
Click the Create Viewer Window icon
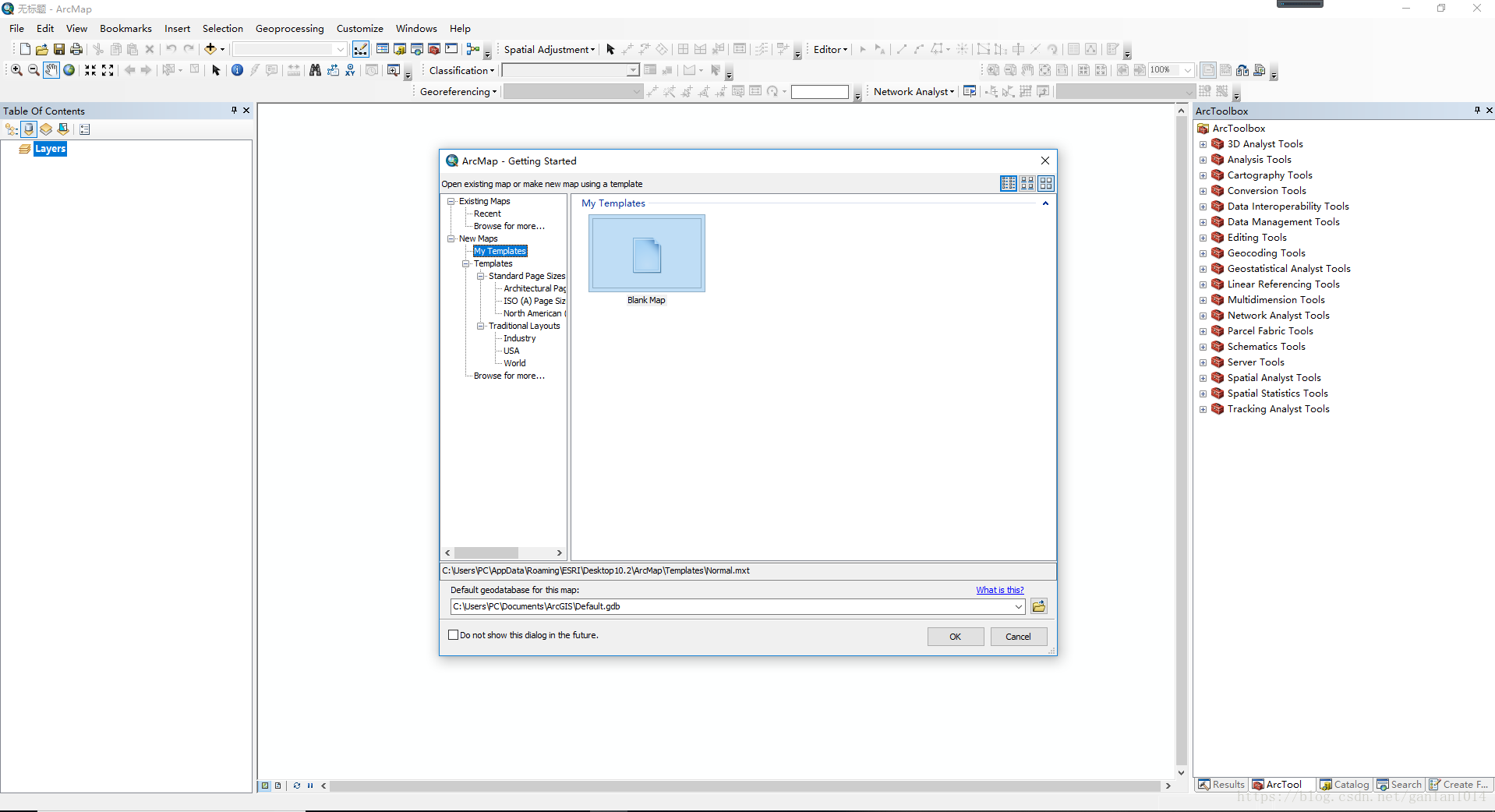point(394,70)
